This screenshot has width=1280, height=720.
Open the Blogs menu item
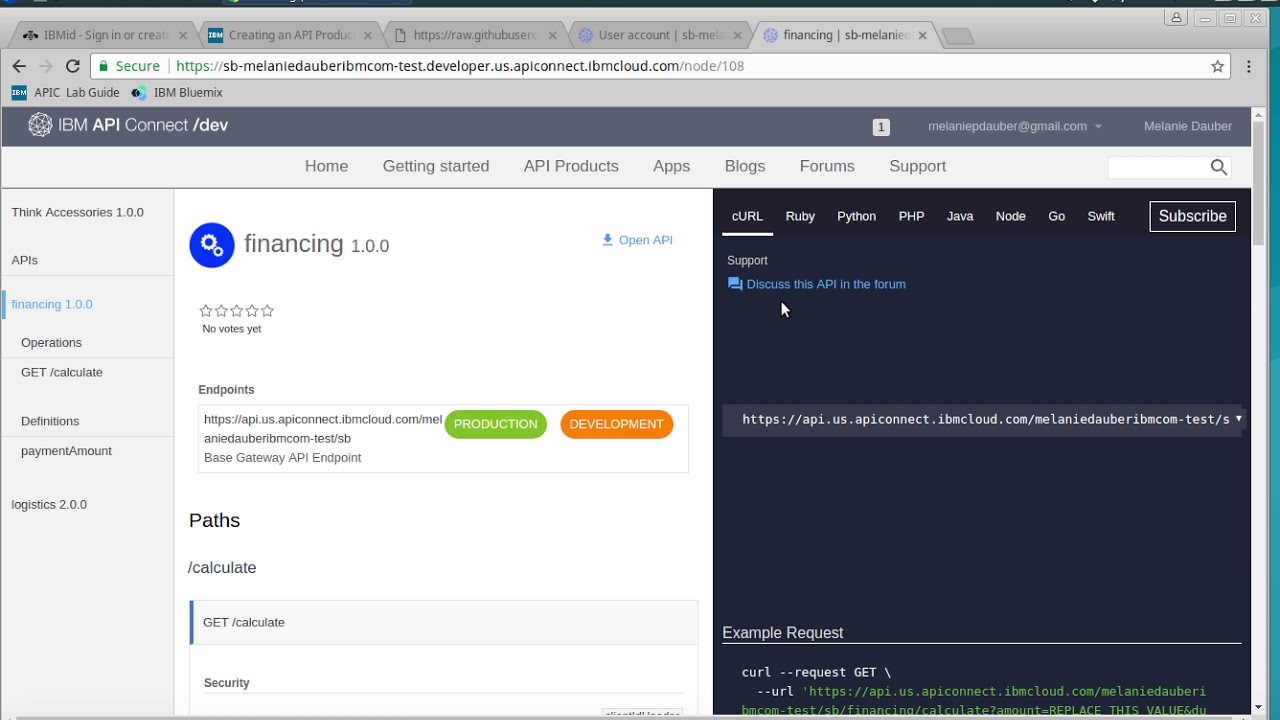(745, 166)
